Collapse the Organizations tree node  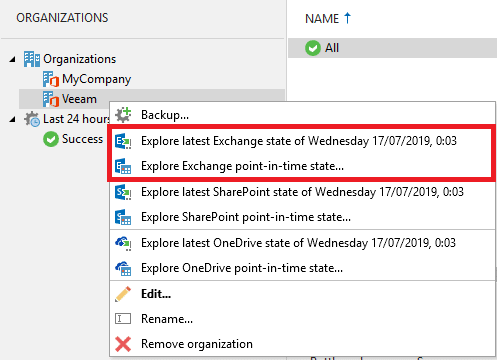tap(13, 59)
